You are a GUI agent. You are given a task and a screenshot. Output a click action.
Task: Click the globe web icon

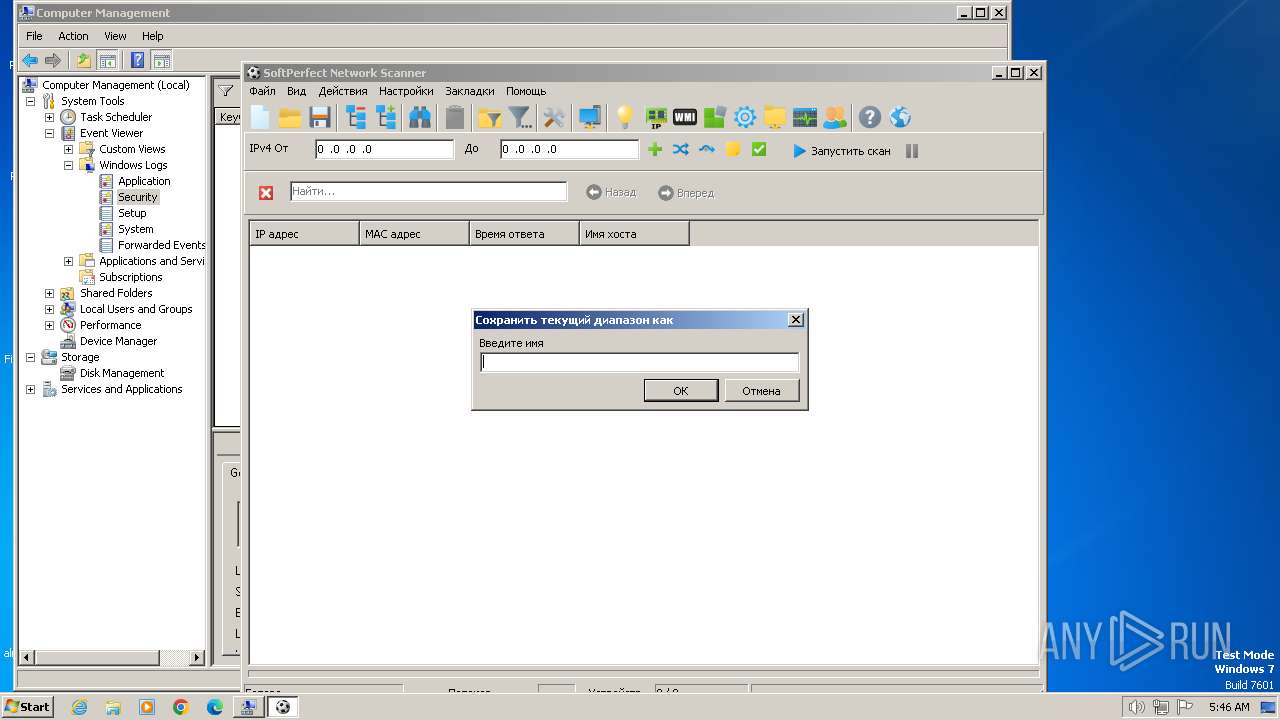coord(900,117)
